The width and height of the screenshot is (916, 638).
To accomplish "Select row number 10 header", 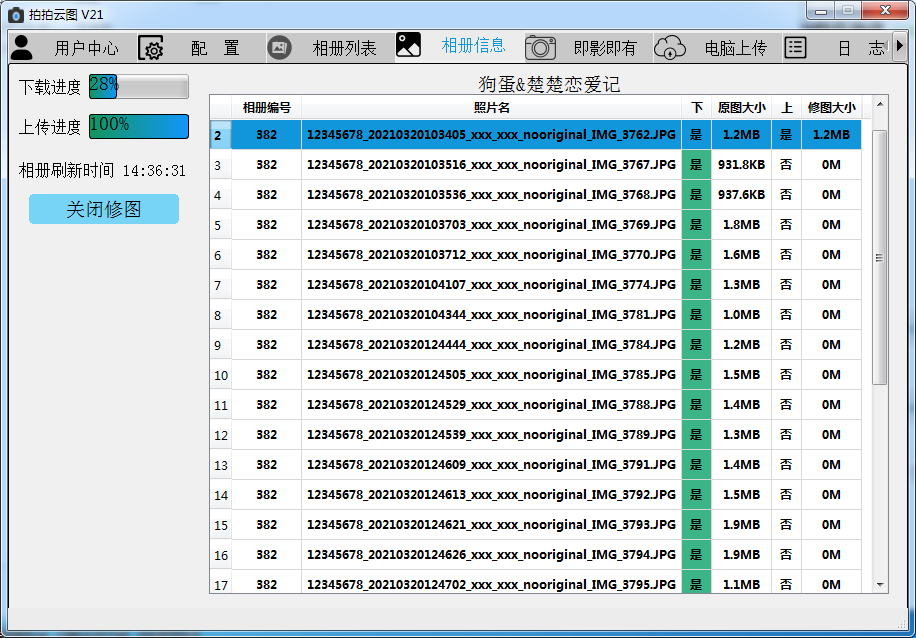I will (220, 375).
